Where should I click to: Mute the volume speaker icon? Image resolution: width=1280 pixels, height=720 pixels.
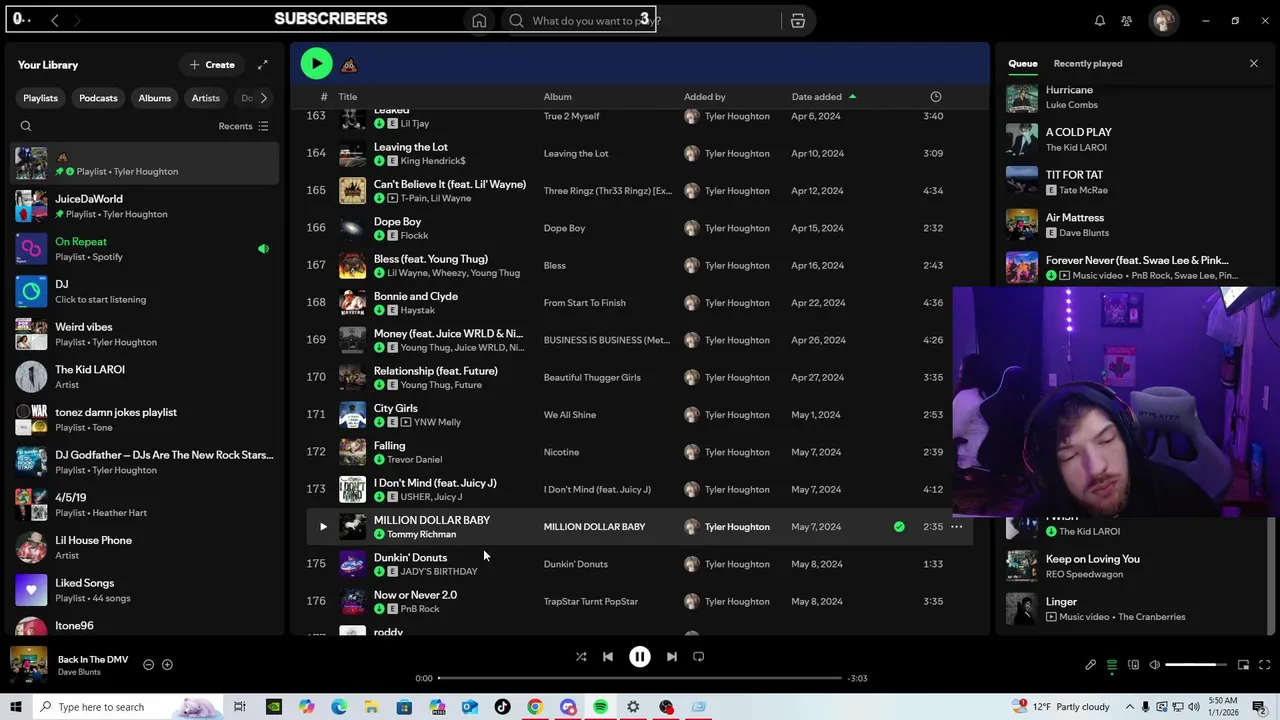pyautogui.click(x=1154, y=665)
